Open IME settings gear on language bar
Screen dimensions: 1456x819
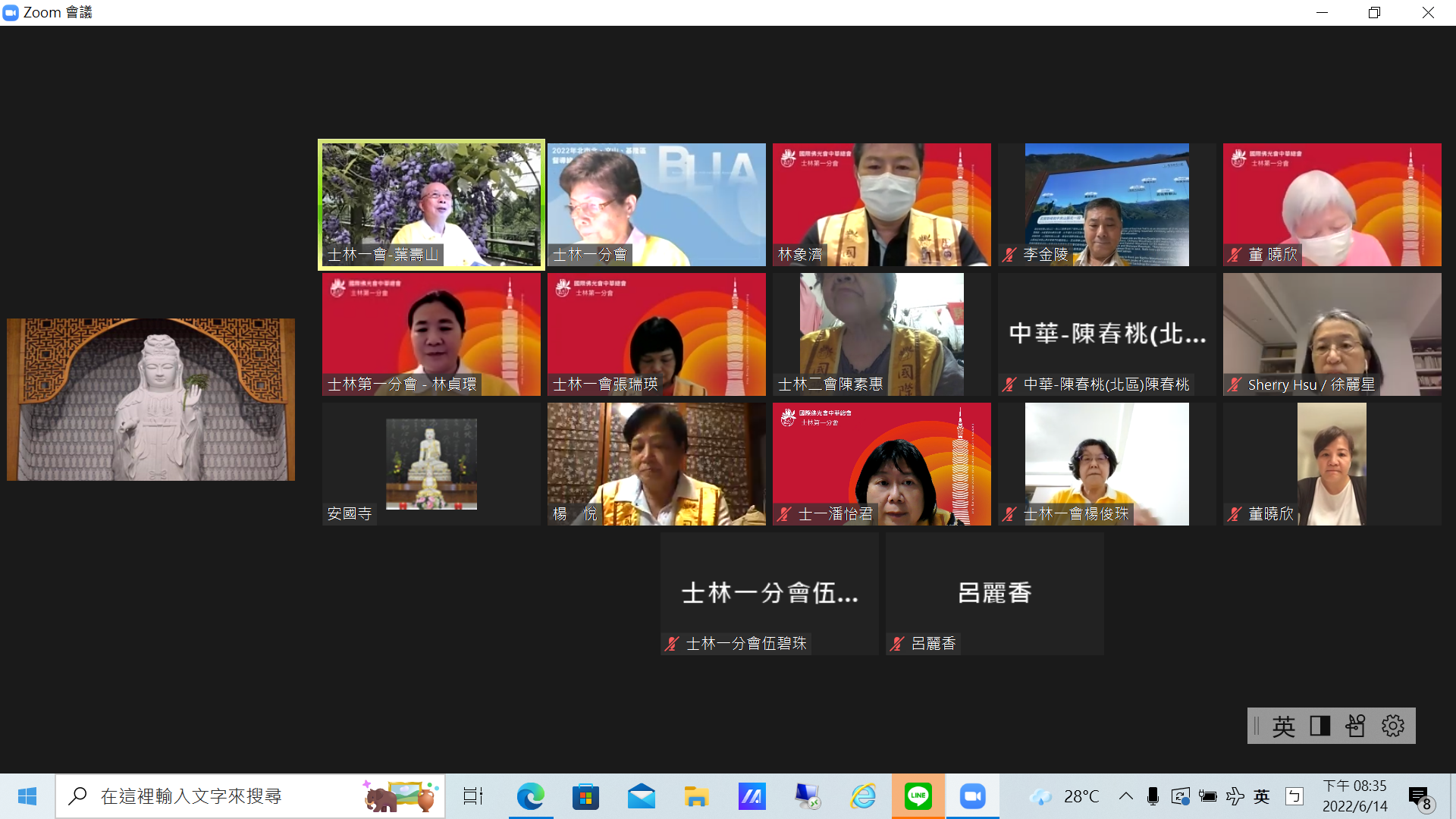[x=1392, y=726]
